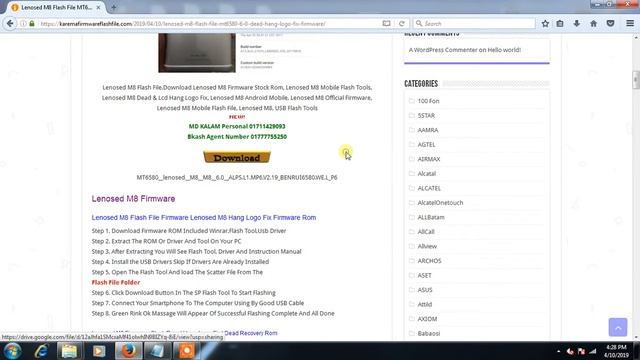Open A WordPress Commenter link
Image resolution: width=640 pixels, height=360 pixels.
pyautogui.click(x=443, y=50)
